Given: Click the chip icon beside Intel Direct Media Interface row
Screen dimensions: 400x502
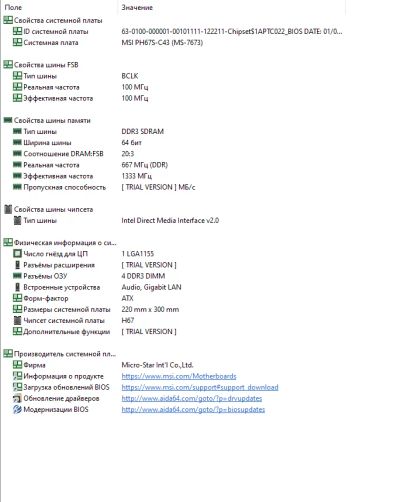Looking at the screenshot, I should [x=17, y=220].
